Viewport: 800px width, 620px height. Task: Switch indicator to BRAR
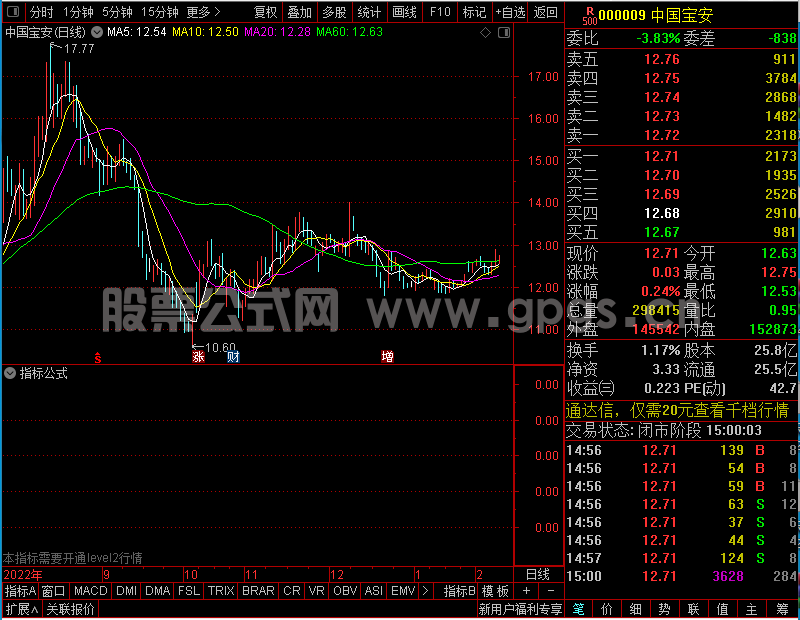pos(258,591)
